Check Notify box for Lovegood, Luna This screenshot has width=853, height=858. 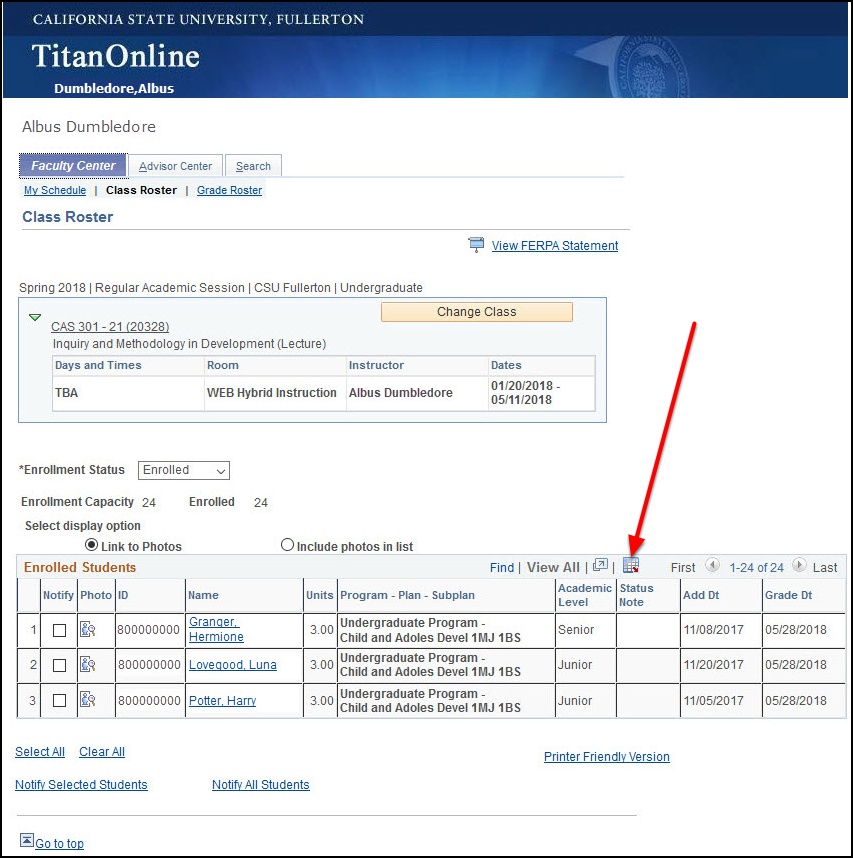(60, 665)
